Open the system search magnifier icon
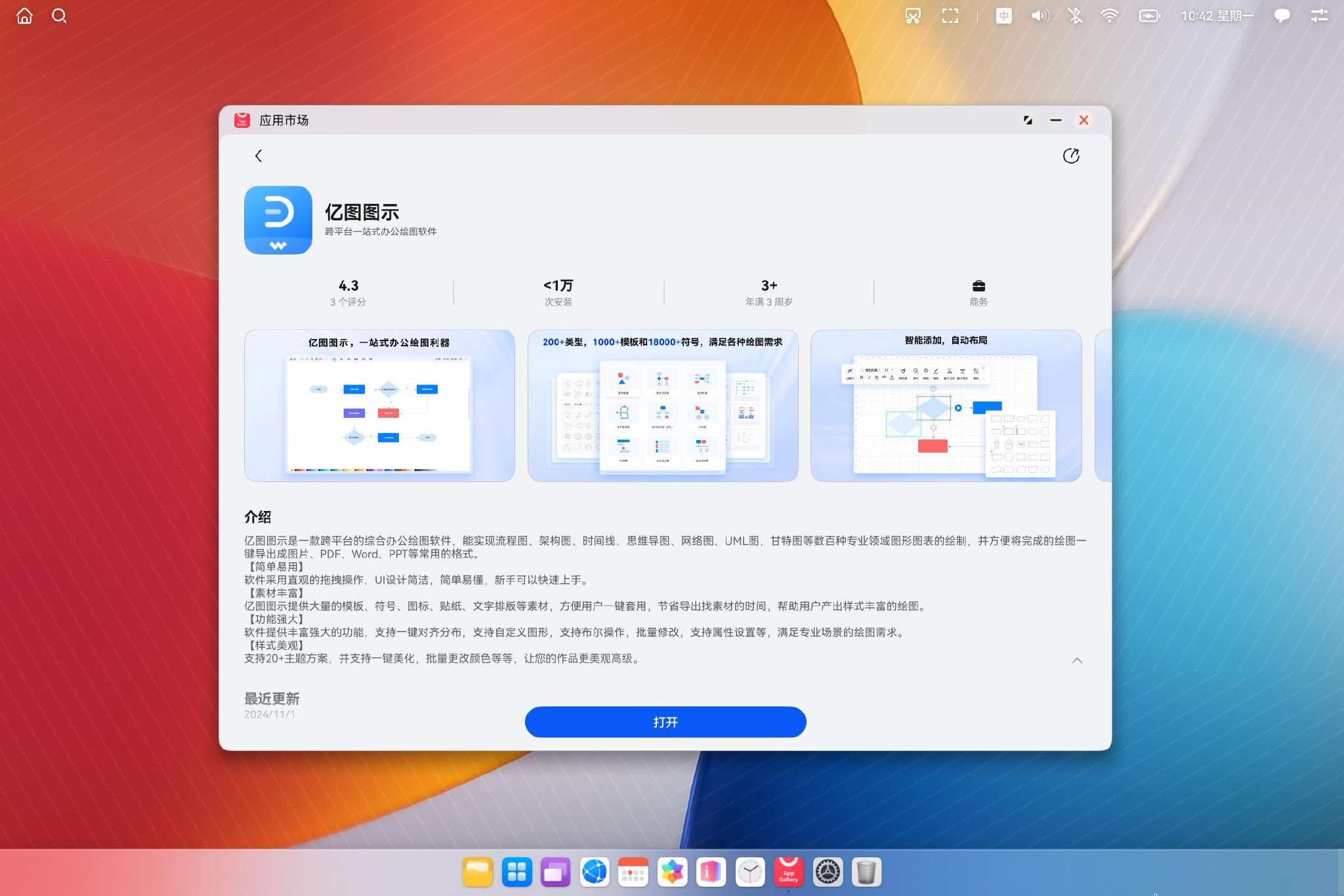The image size is (1344, 896). pos(59,16)
